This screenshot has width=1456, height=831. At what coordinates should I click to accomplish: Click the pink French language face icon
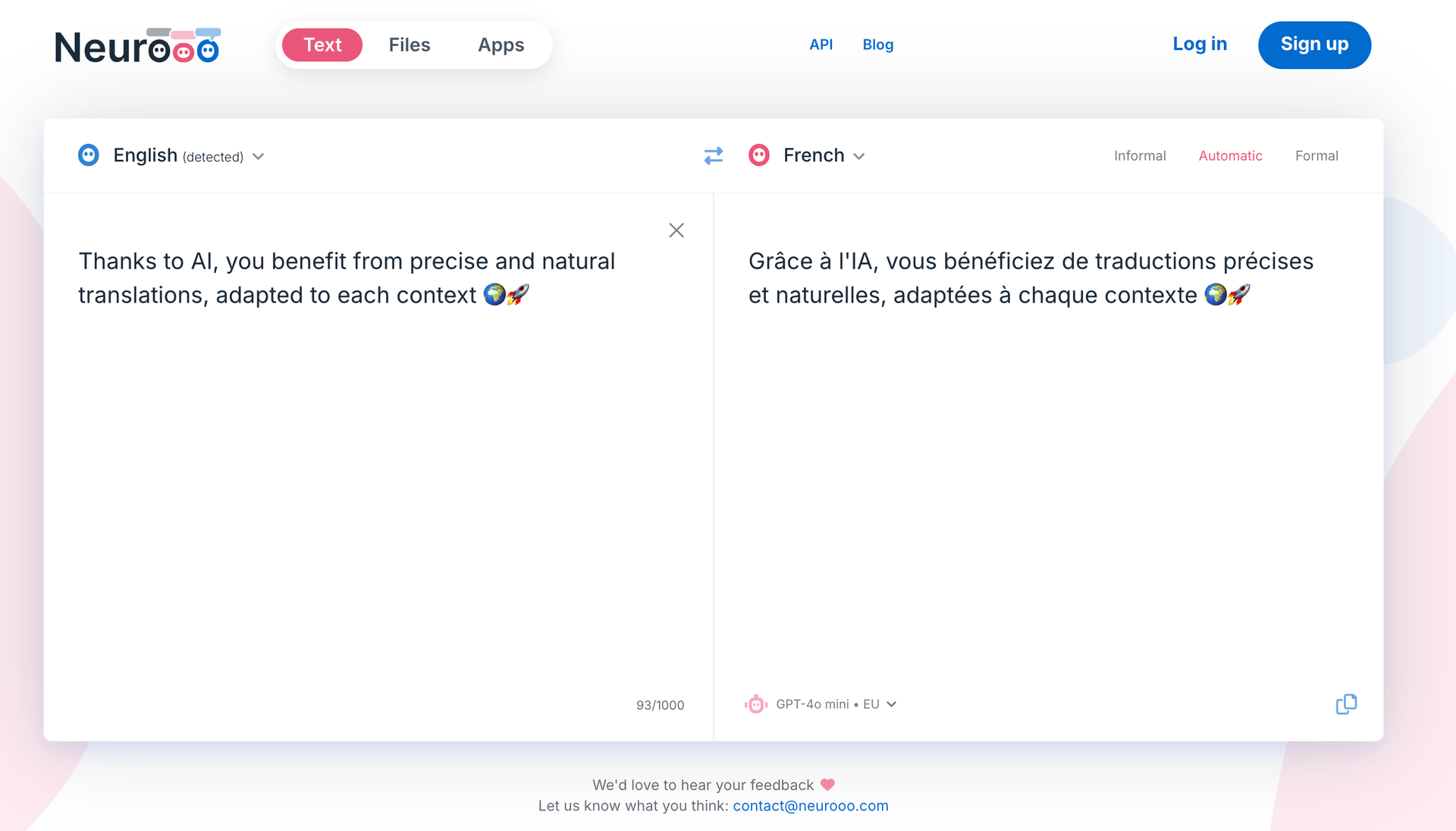(x=759, y=155)
